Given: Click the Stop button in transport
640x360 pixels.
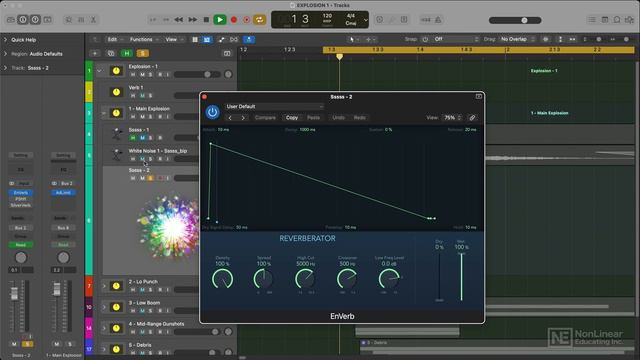Looking at the screenshot, I should (206, 20).
